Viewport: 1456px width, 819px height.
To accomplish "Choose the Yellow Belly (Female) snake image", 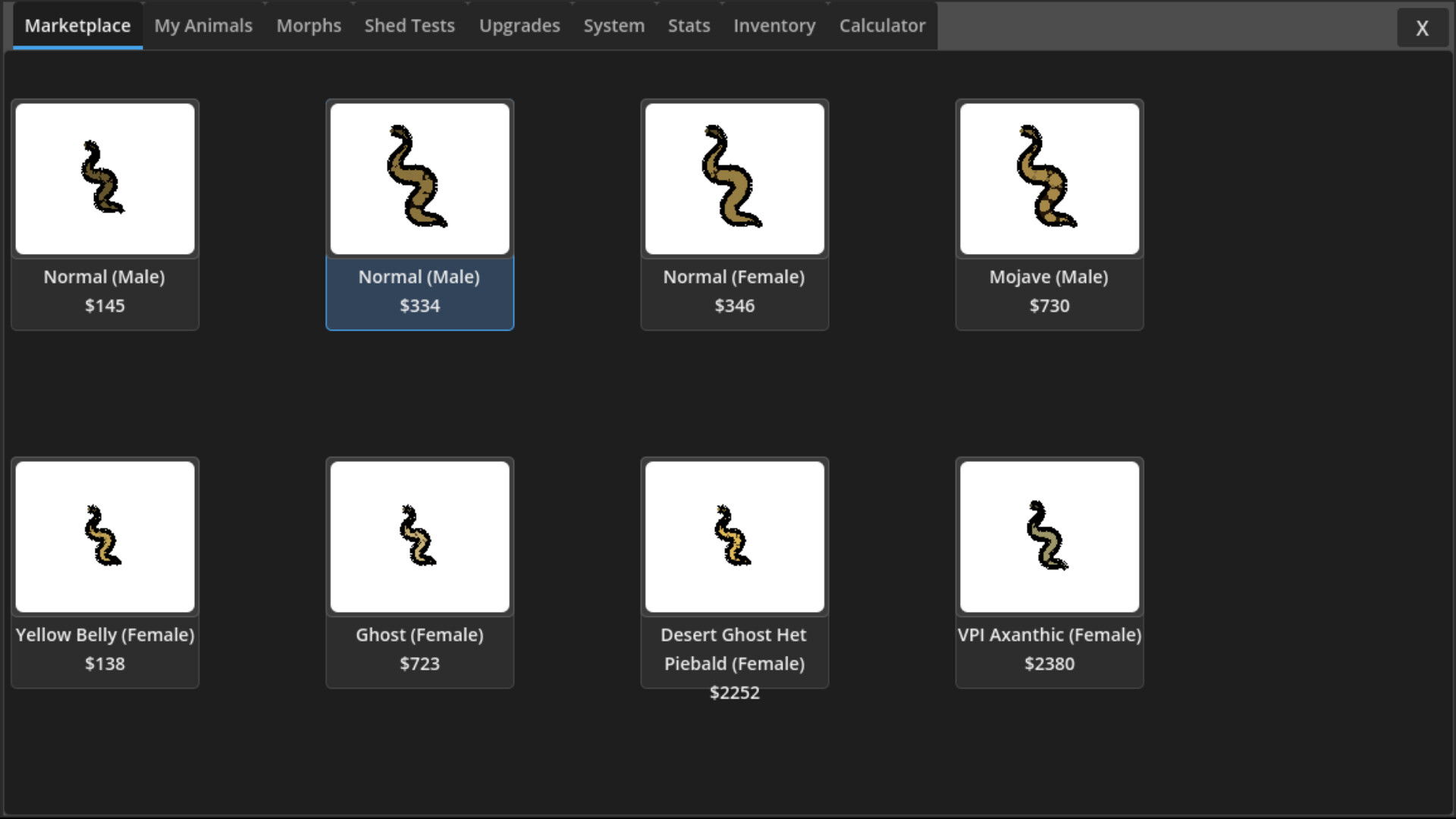I will pos(105,537).
